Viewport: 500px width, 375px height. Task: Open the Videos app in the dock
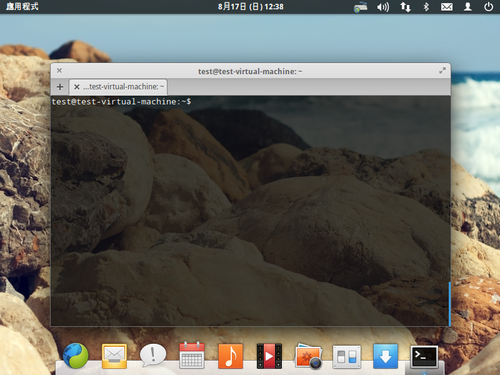pyautogui.click(x=269, y=356)
